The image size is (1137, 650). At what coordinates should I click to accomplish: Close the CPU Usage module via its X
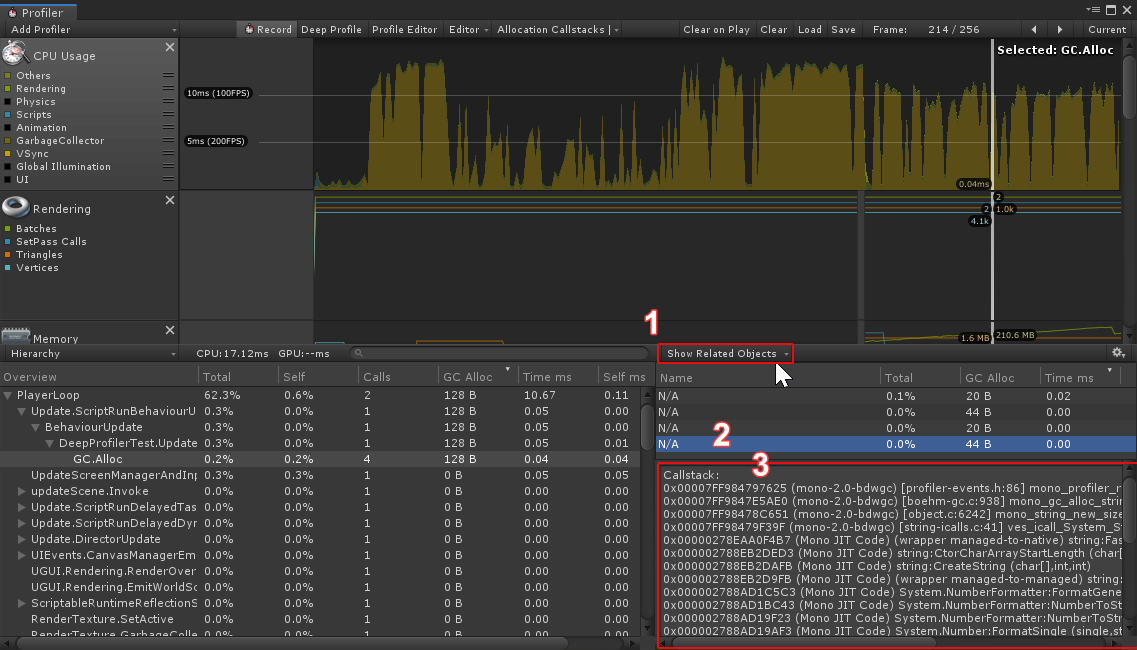(169, 45)
